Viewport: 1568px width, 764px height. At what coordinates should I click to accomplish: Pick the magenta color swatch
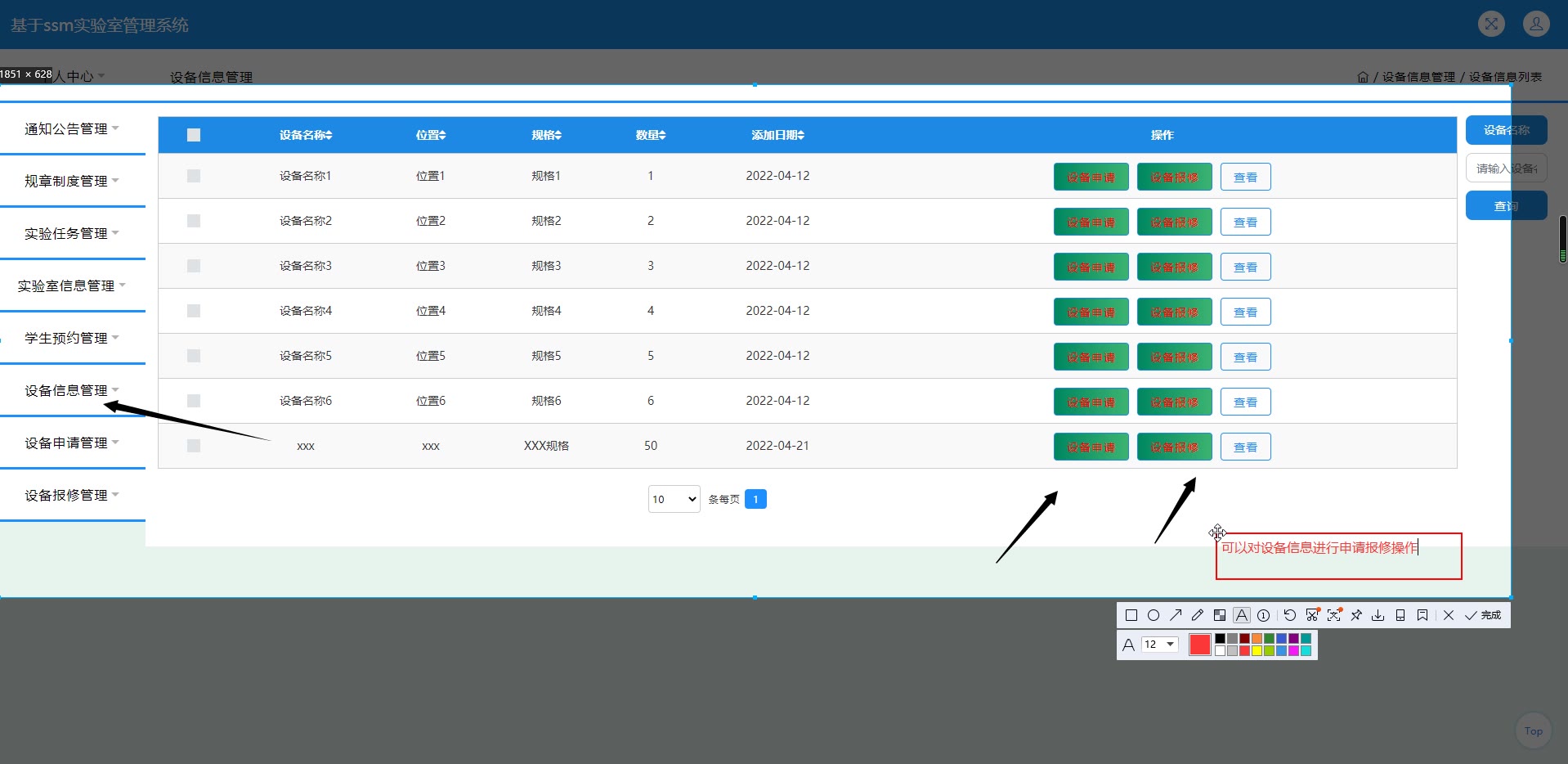1293,651
